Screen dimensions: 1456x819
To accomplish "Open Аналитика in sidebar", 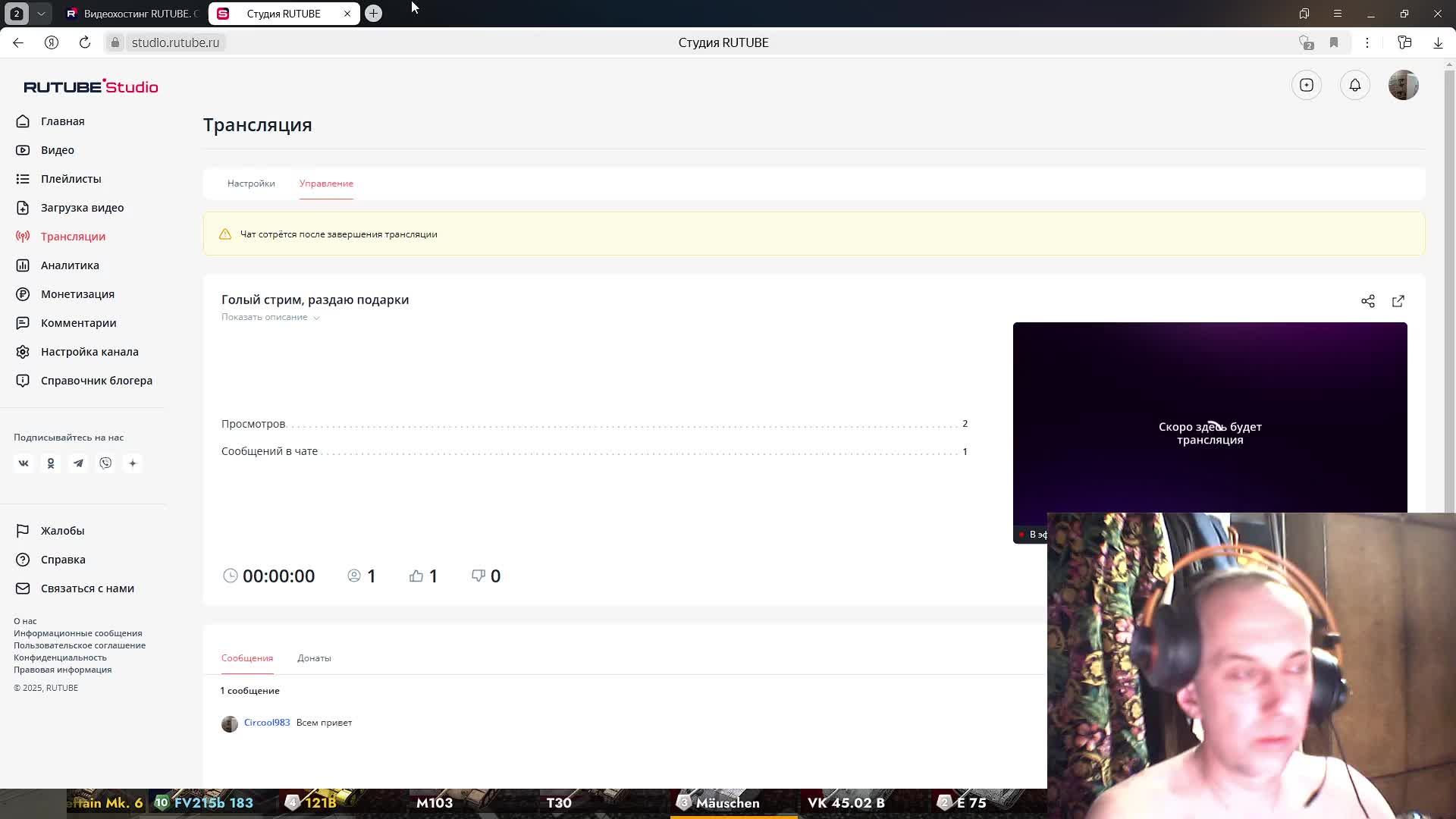I will [x=70, y=265].
